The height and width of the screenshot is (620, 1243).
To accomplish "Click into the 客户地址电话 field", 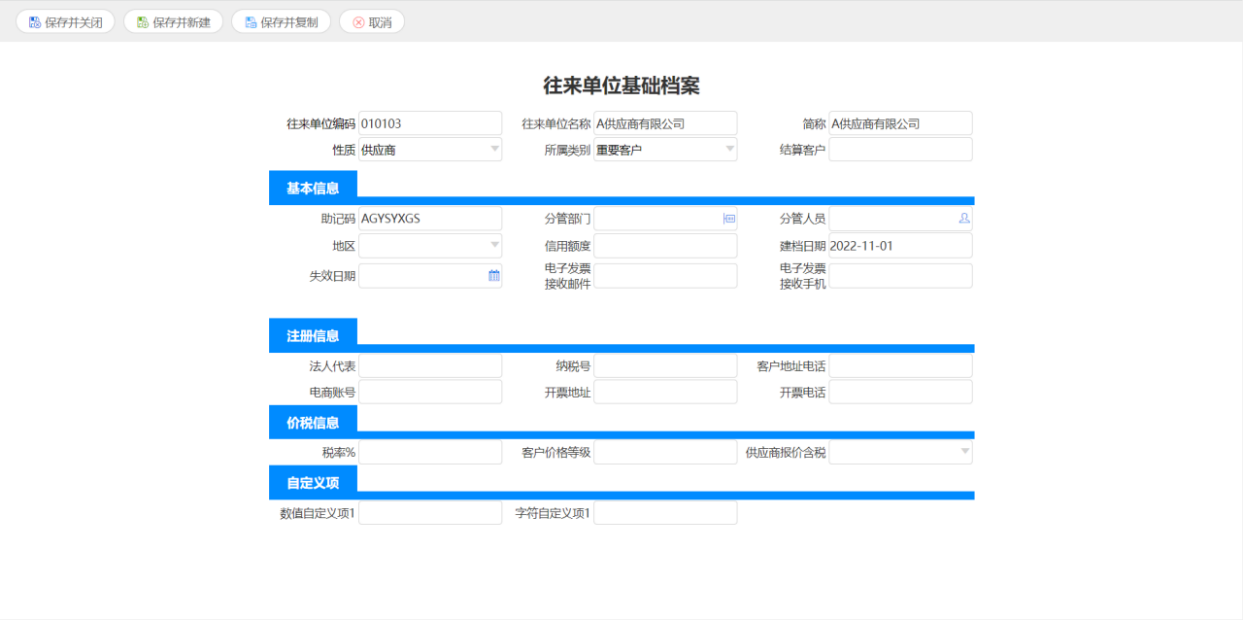I will coord(900,366).
